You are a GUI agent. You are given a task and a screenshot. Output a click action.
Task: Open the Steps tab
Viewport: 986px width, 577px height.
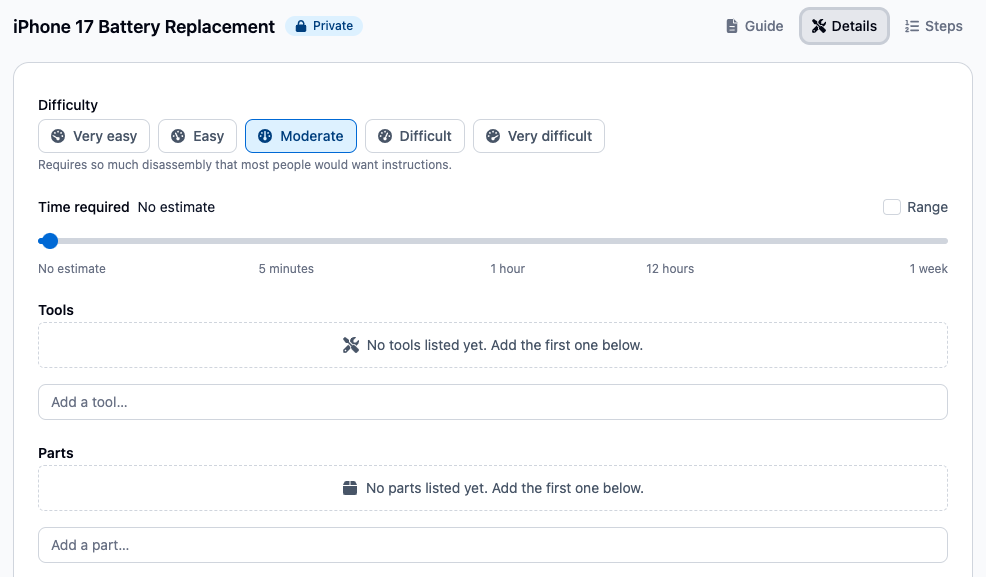point(934,26)
